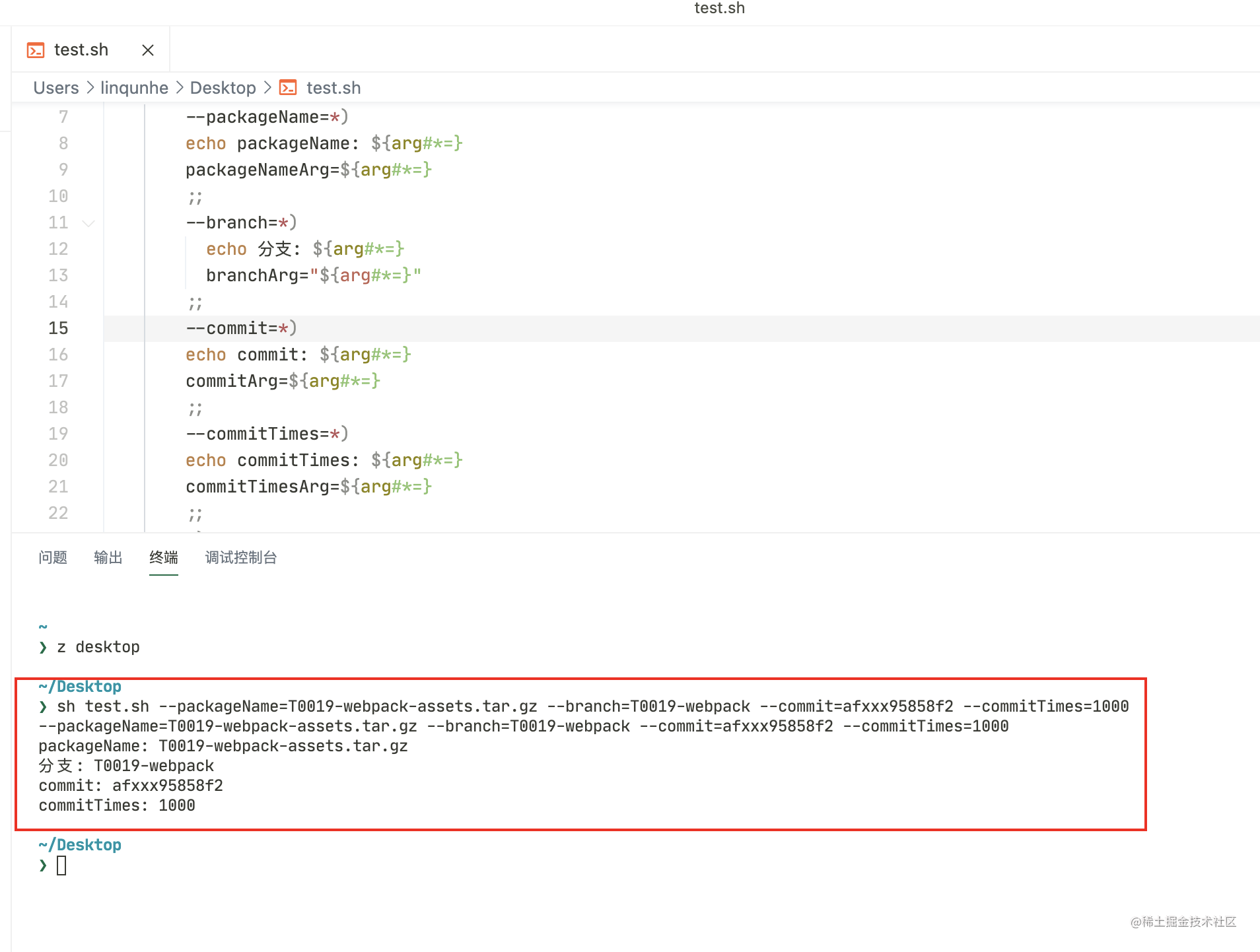Click linqunhe in the breadcrumb path

pos(134,88)
